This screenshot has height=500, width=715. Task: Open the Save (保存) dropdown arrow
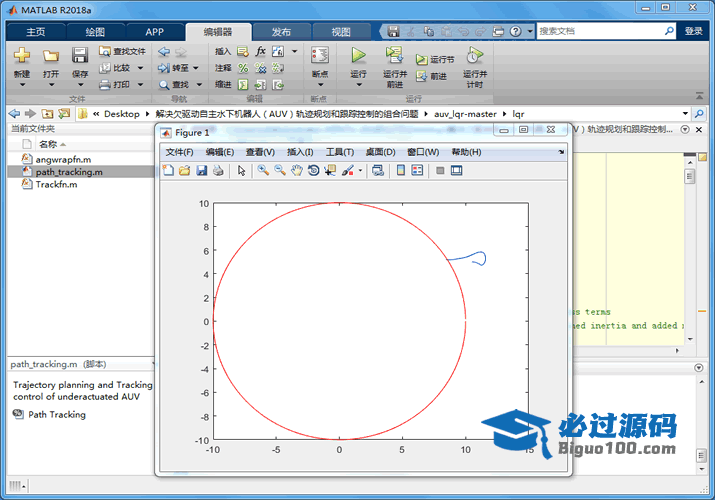(80, 85)
